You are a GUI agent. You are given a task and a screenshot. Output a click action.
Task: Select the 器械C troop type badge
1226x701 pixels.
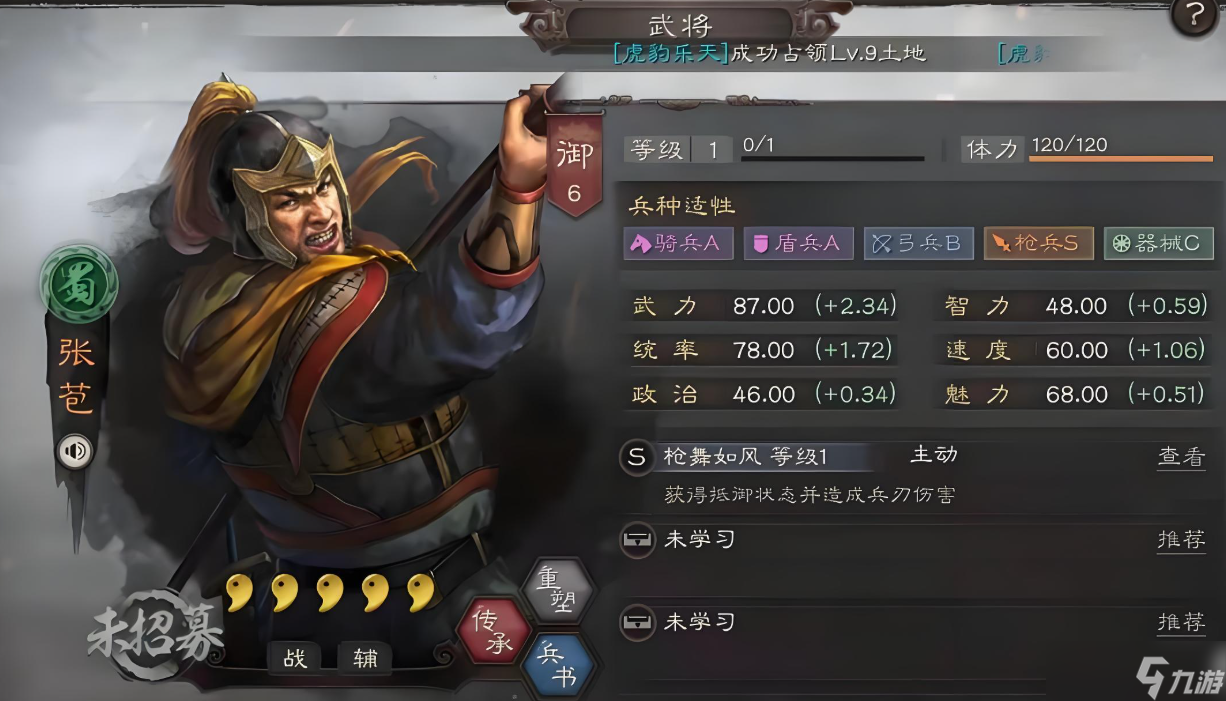[1158, 243]
